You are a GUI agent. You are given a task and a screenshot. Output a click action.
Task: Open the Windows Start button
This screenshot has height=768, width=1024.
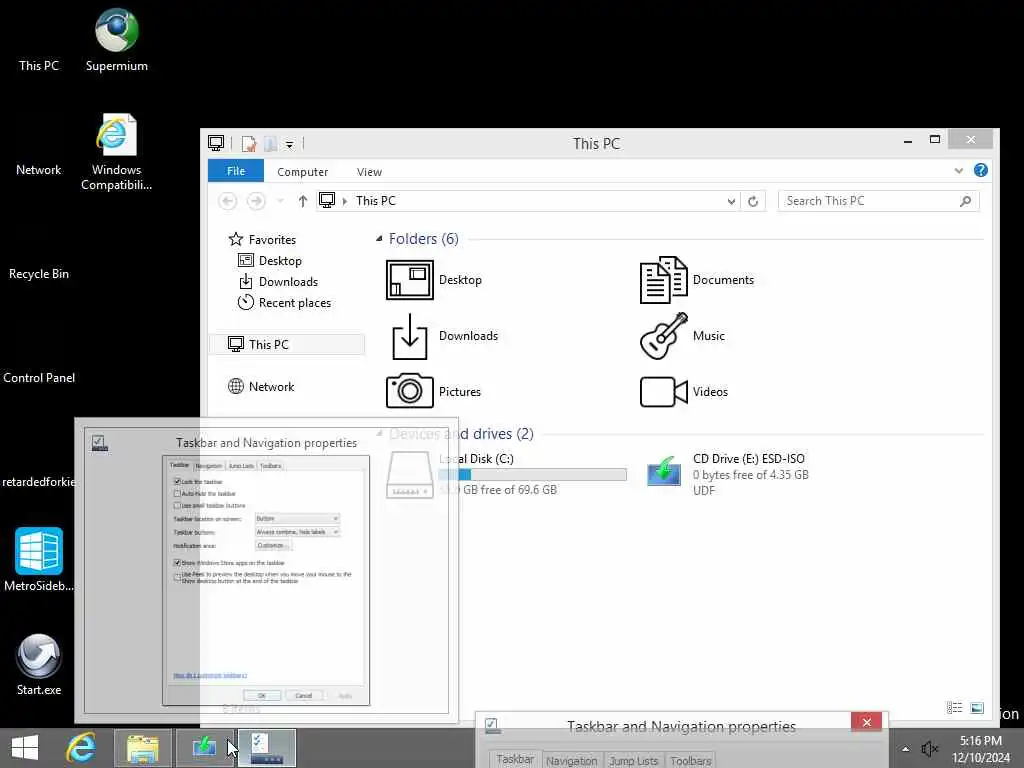pos(25,748)
